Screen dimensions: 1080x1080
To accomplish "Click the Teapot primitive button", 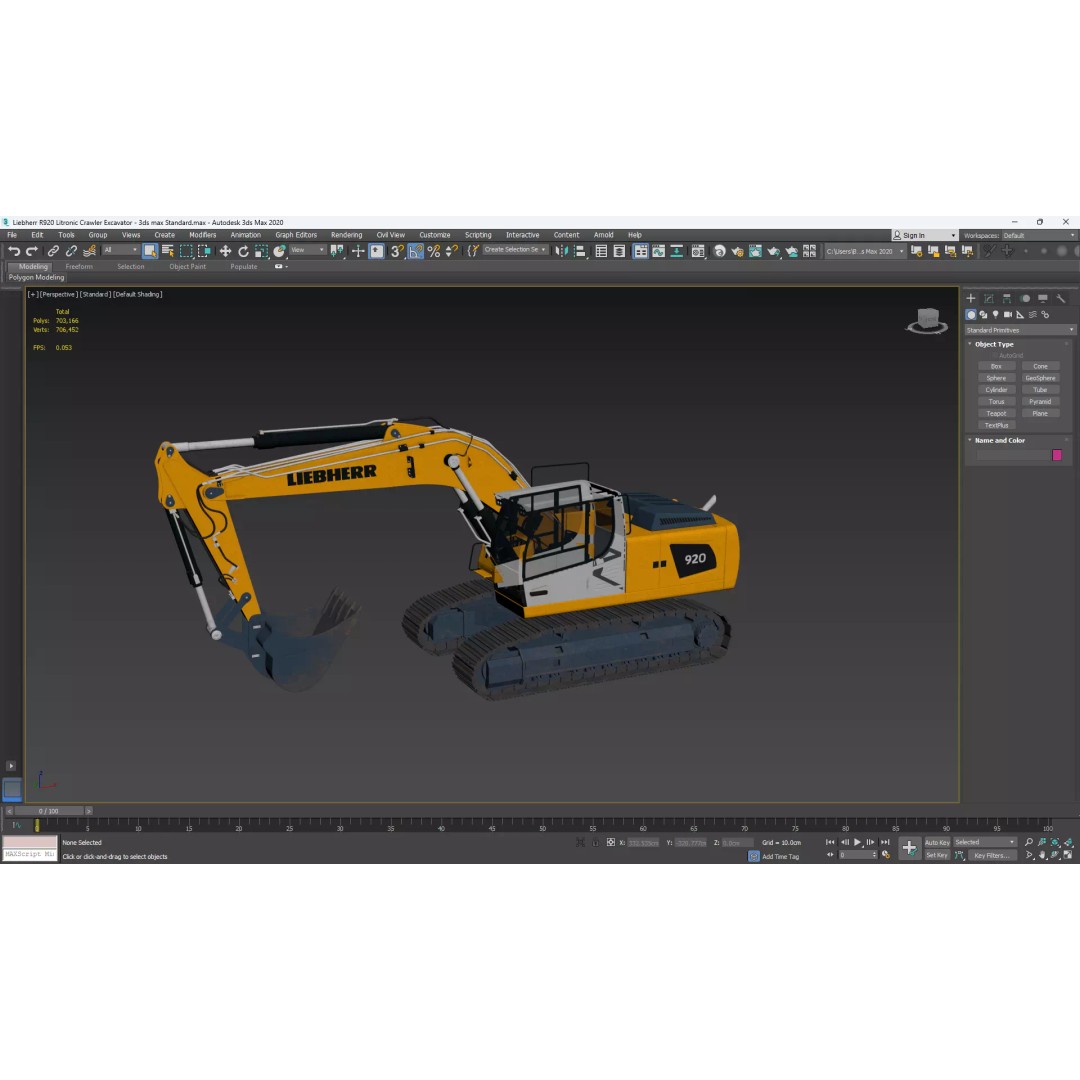I will coord(996,414).
